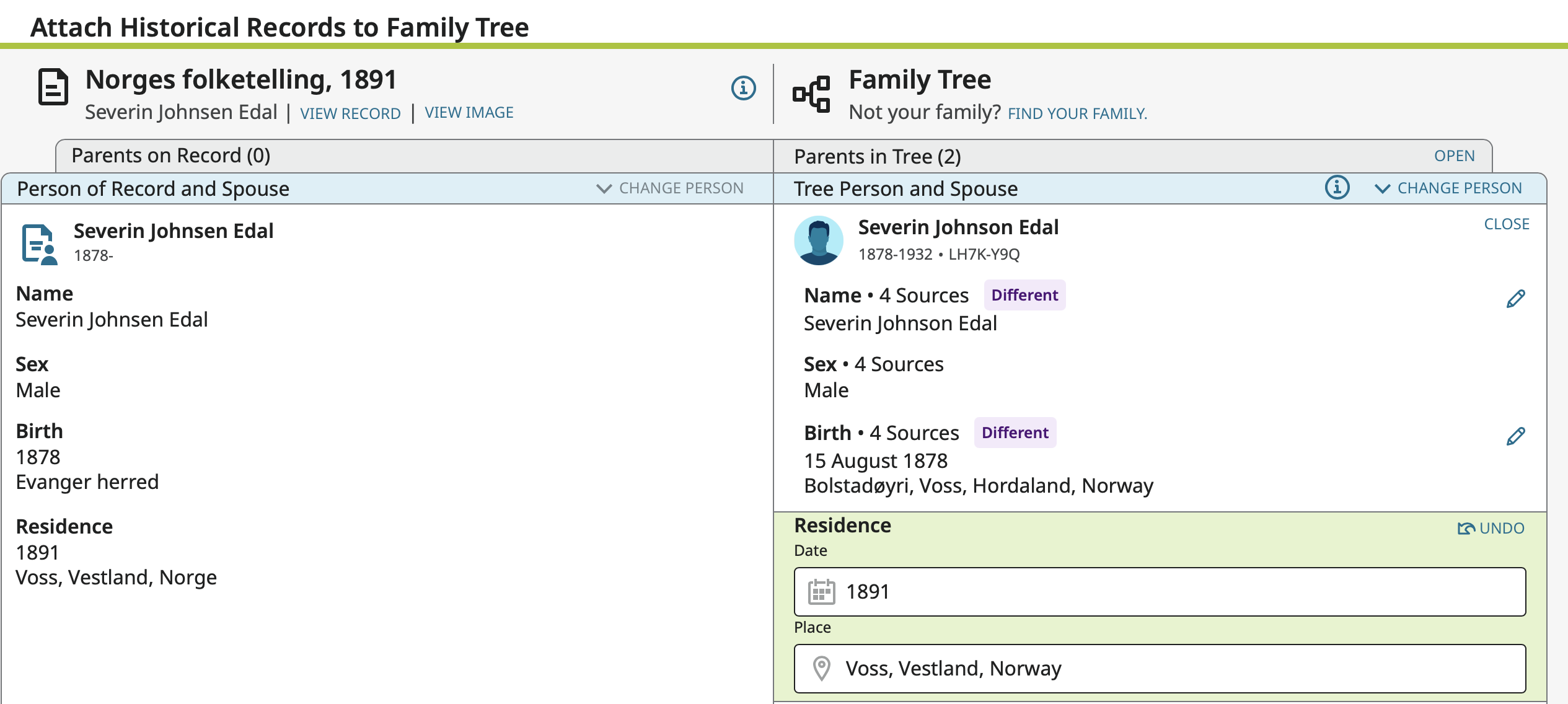This screenshot has height=704, width=1568.
Task: Open info icon in Tree Person and Spouse header
Action: pyautogui.click(x=1337, y=187)
